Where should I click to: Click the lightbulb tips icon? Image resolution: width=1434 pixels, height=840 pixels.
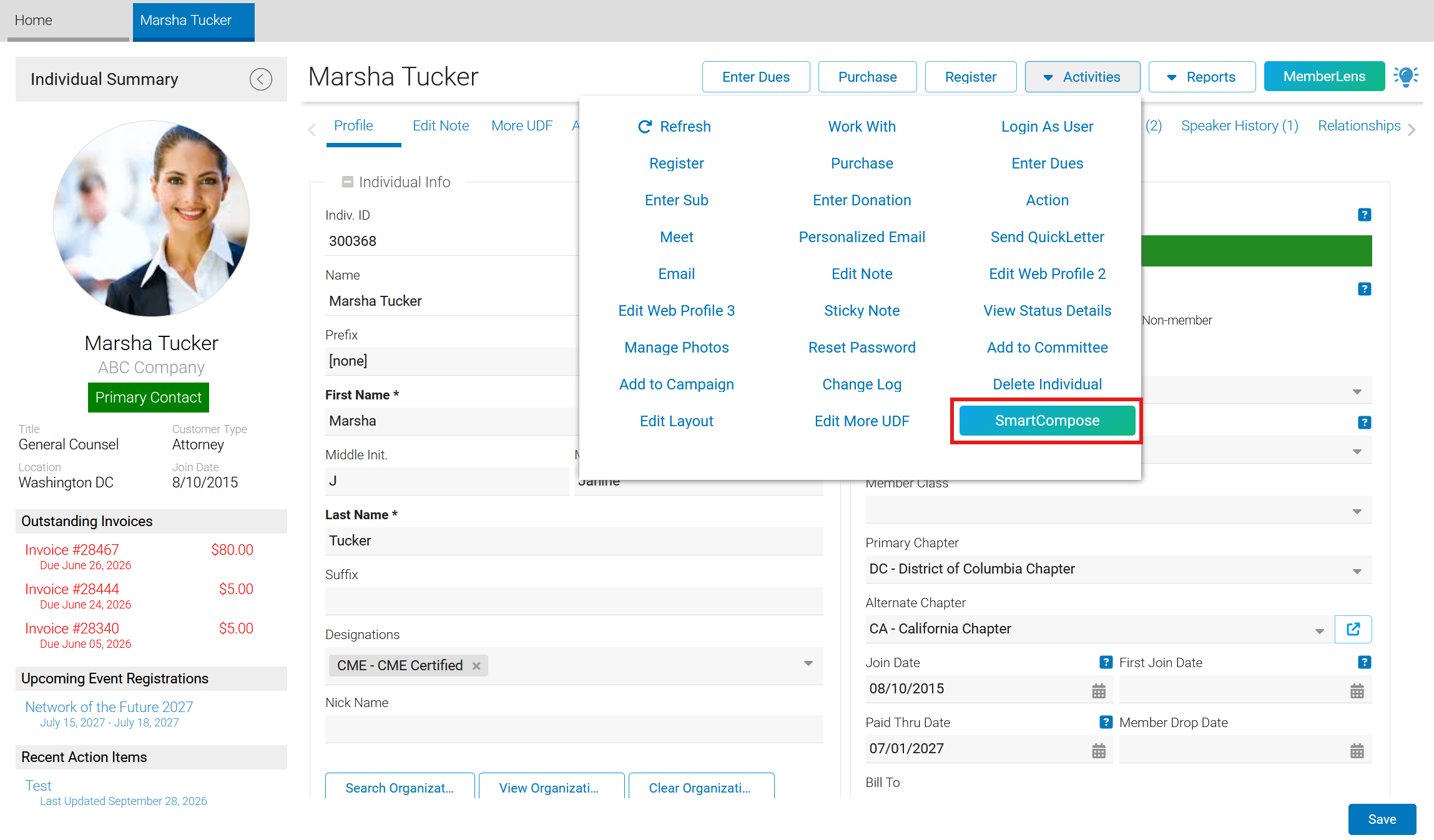pyautogui.click(x=1406, y=77)
